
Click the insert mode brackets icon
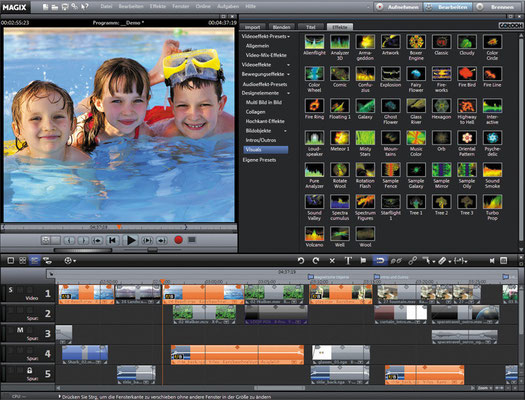click(459, 261)
